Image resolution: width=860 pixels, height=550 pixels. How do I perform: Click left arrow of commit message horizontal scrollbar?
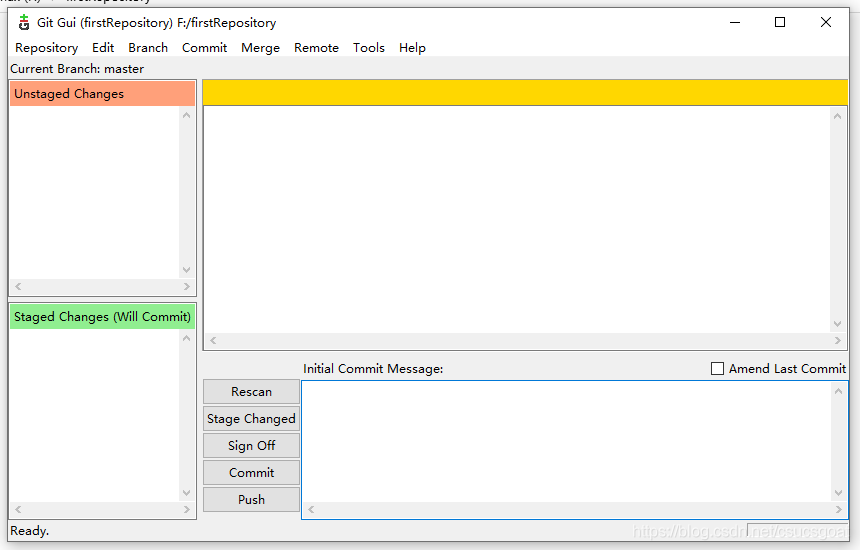(x=311, y=509)
